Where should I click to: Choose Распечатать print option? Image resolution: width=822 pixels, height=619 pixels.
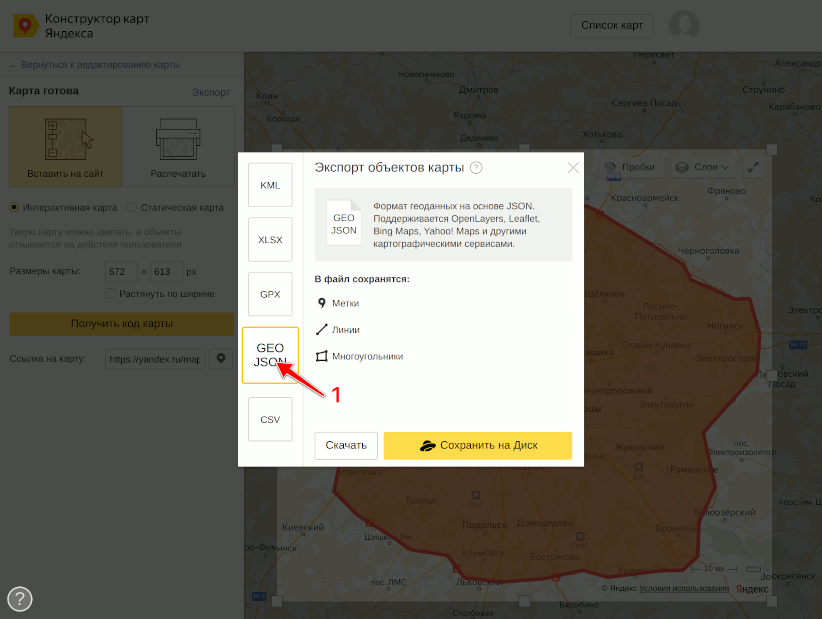[178, 147]
